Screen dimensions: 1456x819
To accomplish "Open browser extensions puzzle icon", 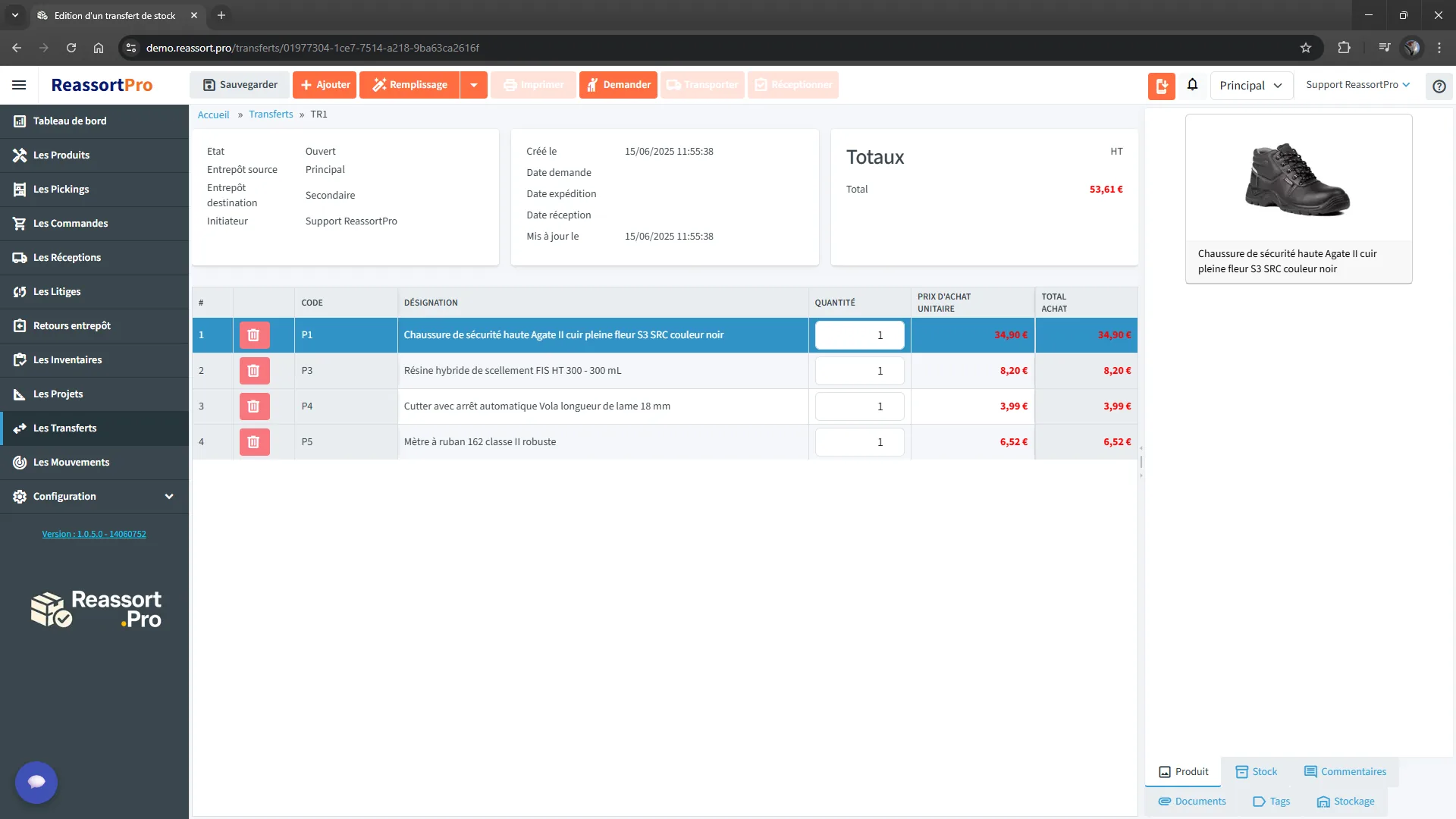I will [x=1344, y=48].
